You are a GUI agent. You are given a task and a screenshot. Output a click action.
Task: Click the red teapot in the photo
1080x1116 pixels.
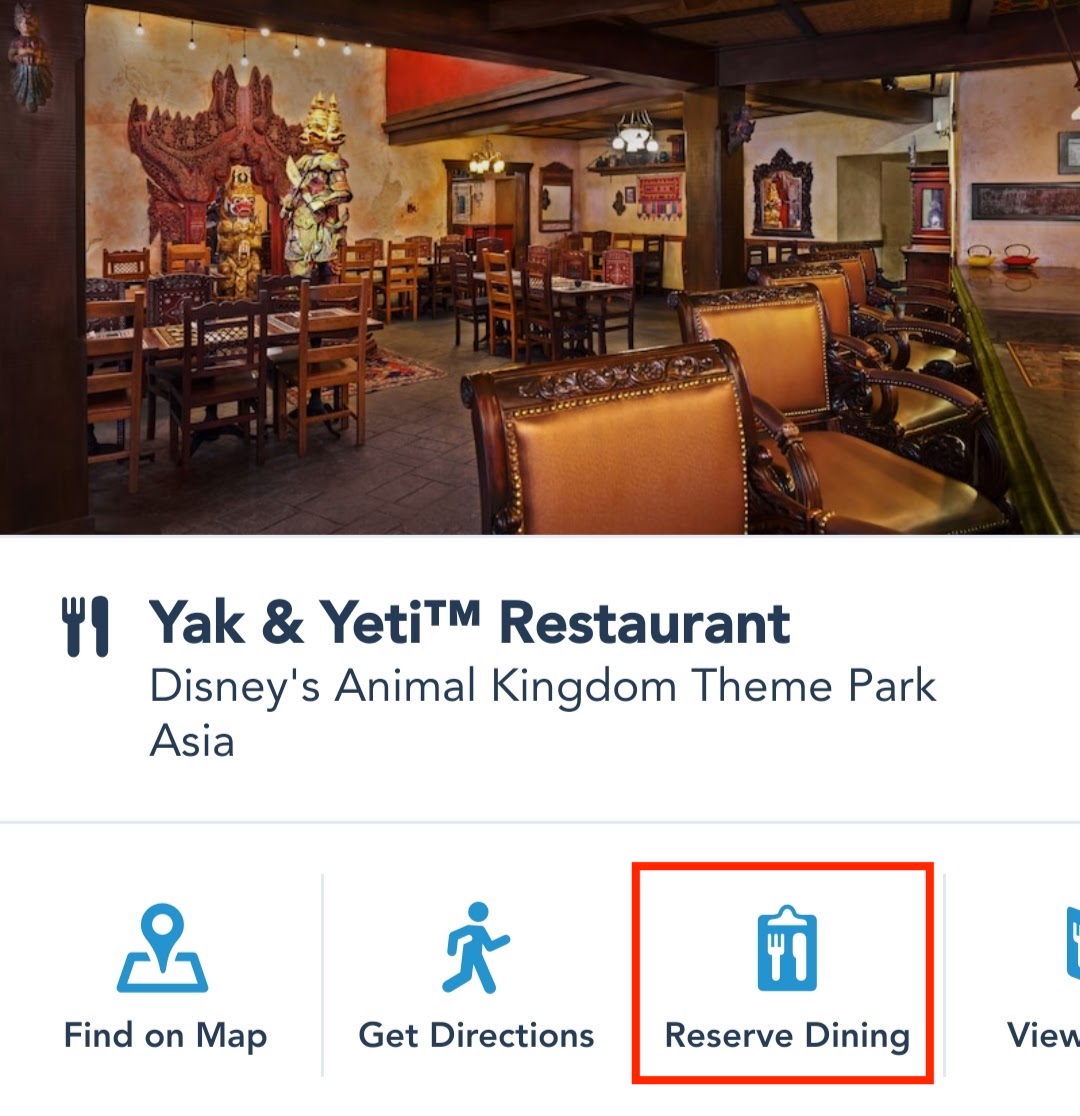tap(1019, 256)
